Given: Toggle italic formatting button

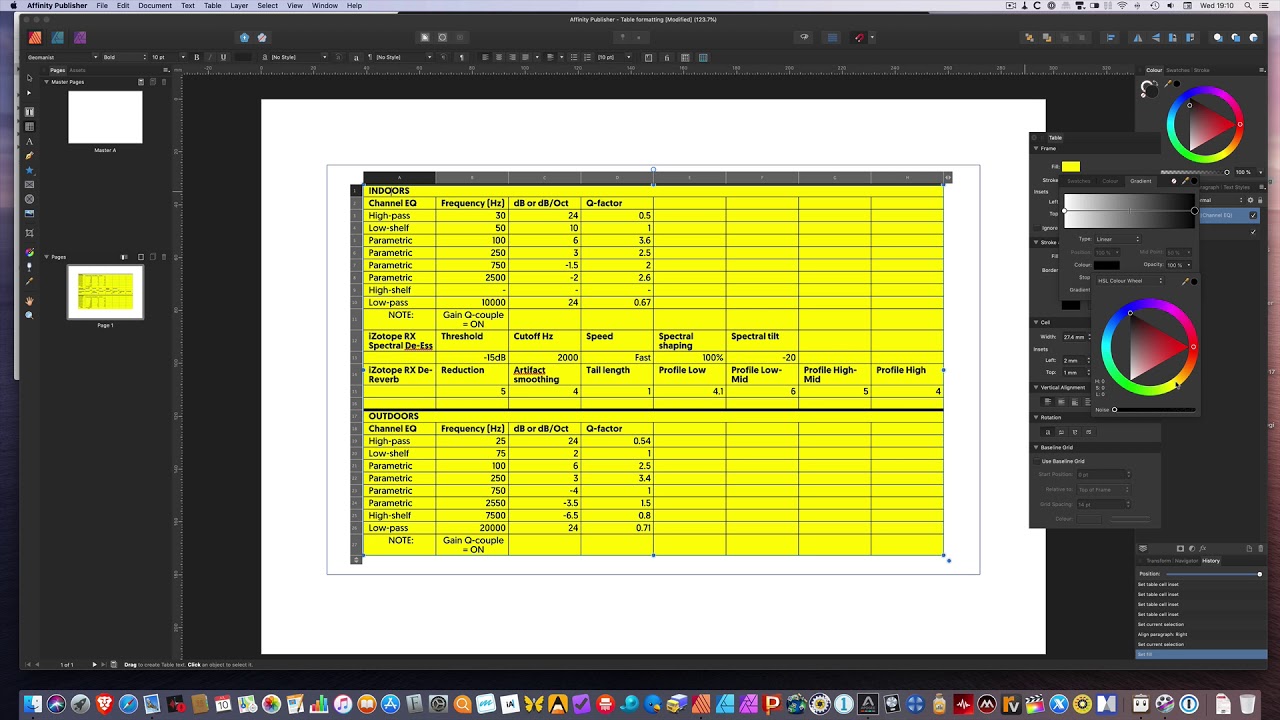Looking at the screenshot, I should tap(209, 57).
